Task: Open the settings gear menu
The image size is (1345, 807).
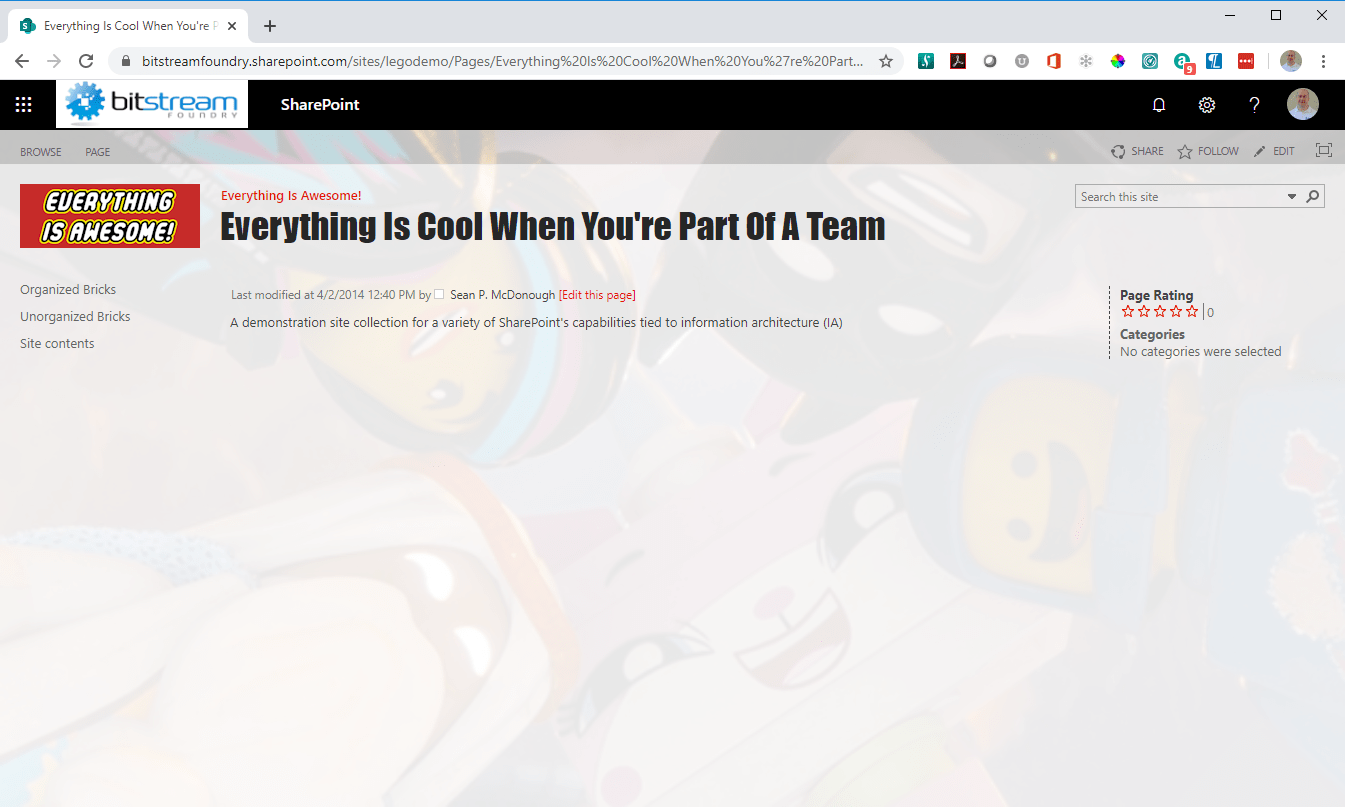Action: (x=1207, y=105)
